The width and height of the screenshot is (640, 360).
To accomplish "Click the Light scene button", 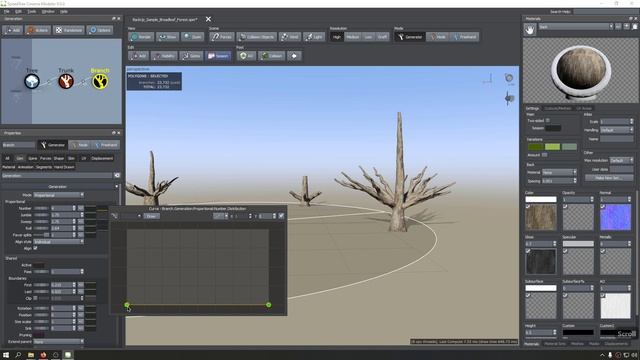I will pyautogui.click(x=314, y=37).
